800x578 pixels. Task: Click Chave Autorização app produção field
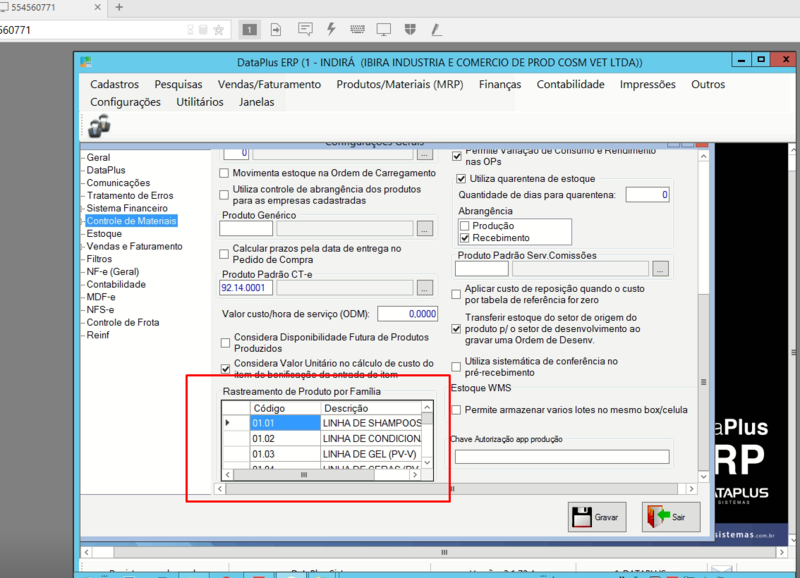coord(562,457)
